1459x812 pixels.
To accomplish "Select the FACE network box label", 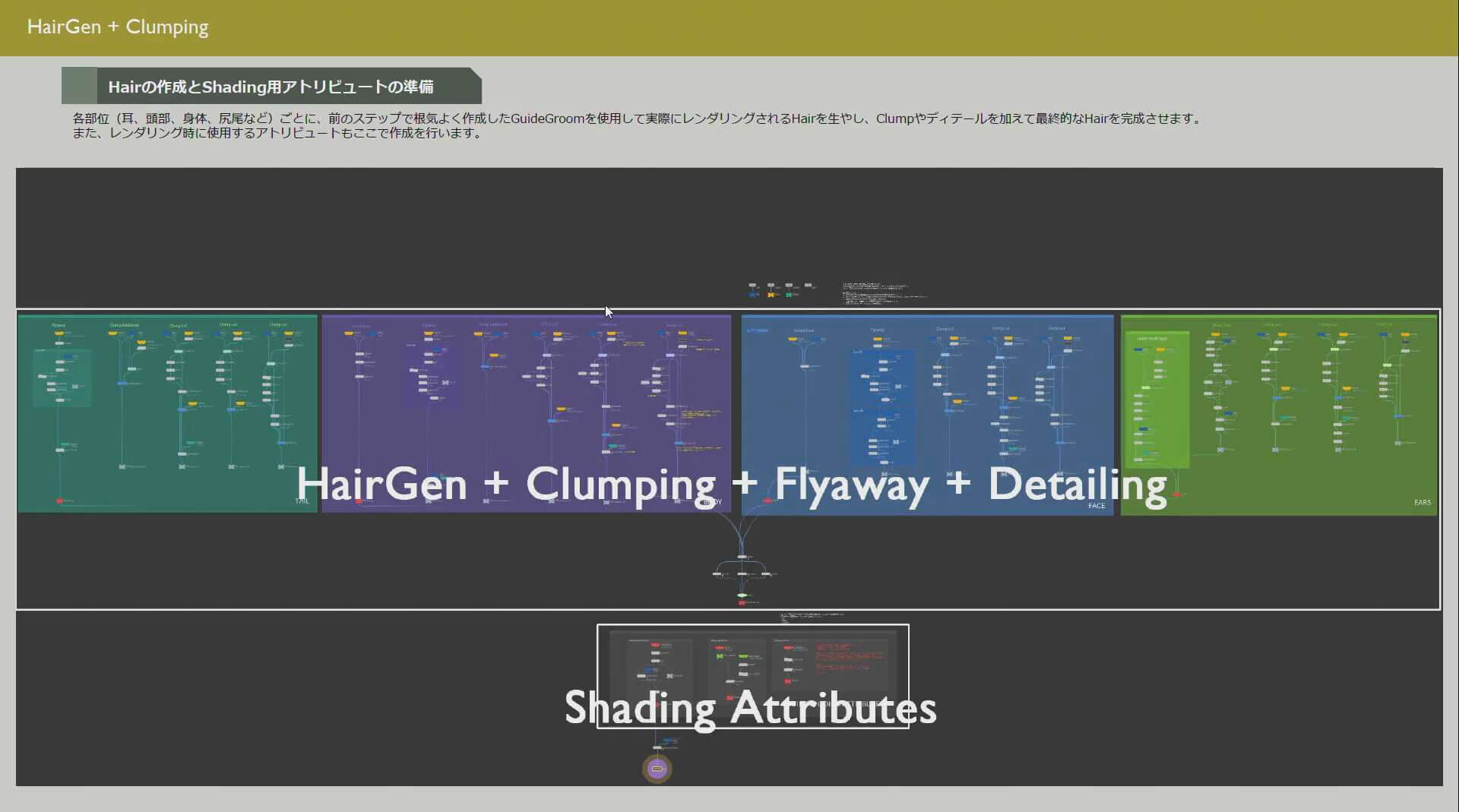I will pyautogui.click(x=1096, y=506).
